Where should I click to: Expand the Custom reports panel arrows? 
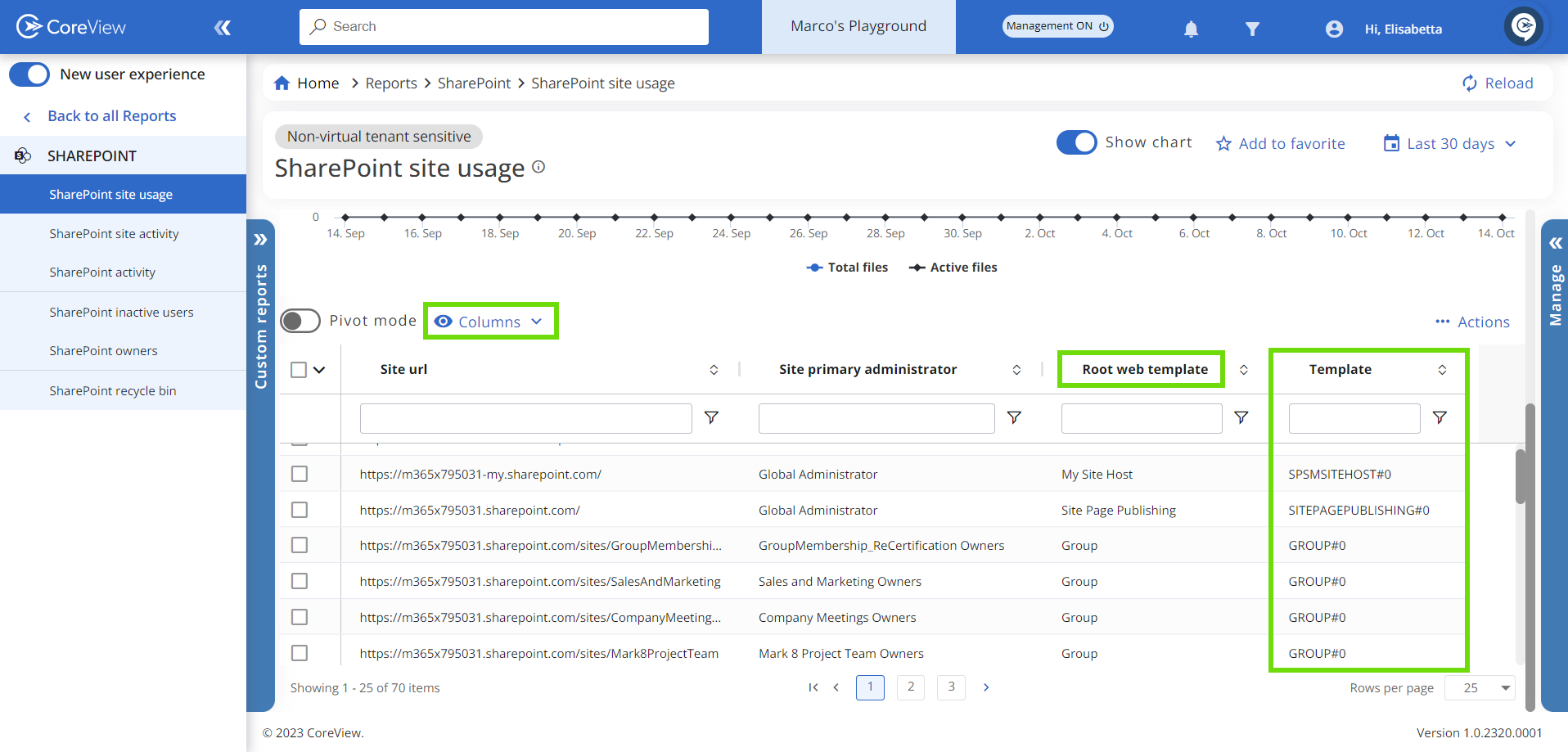(260, 240)
